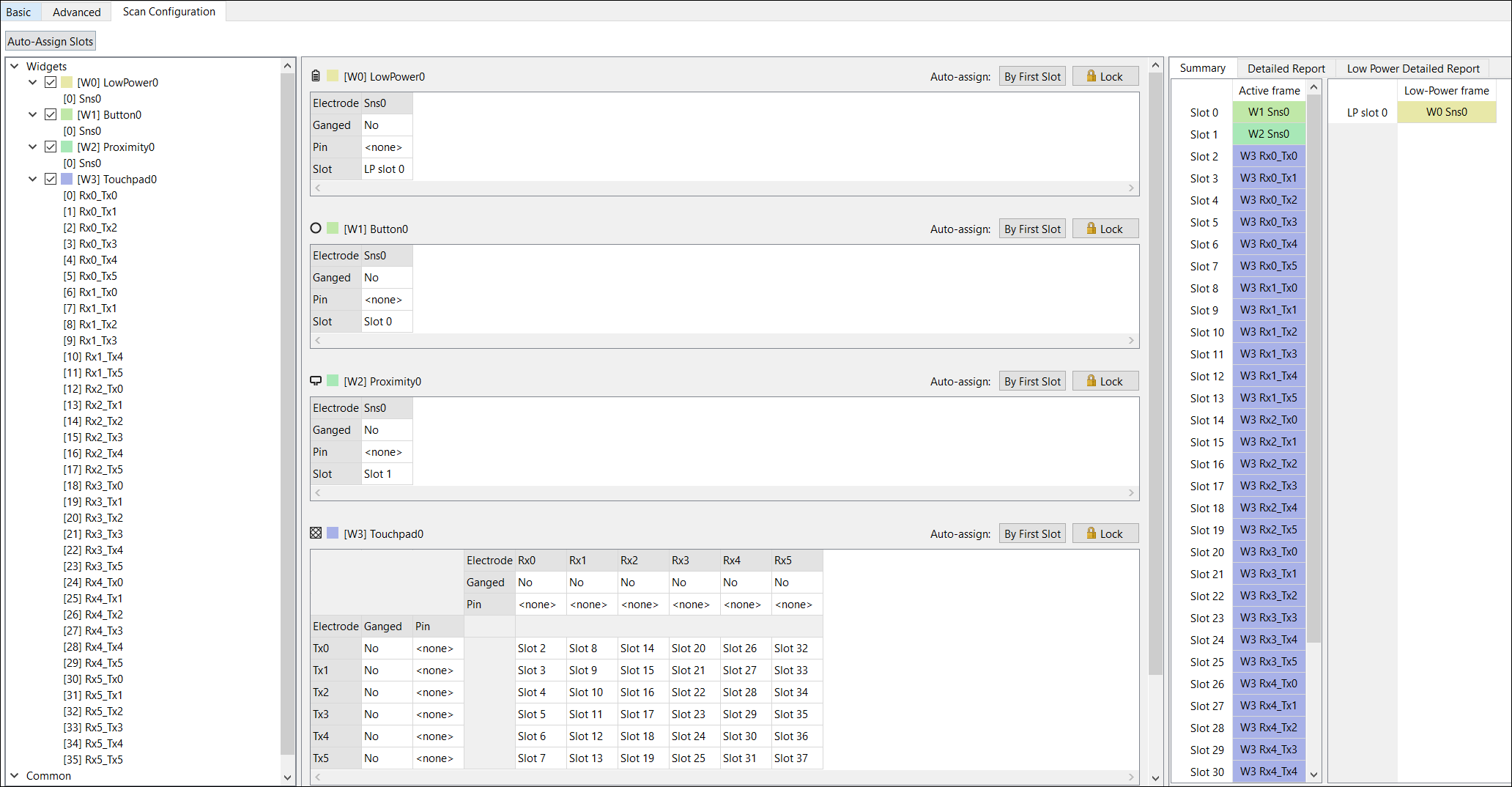Screen dimensions: 1512x787
Task: Click By First Slot for W0 LowPower0
Action: tap(1032, 76)
